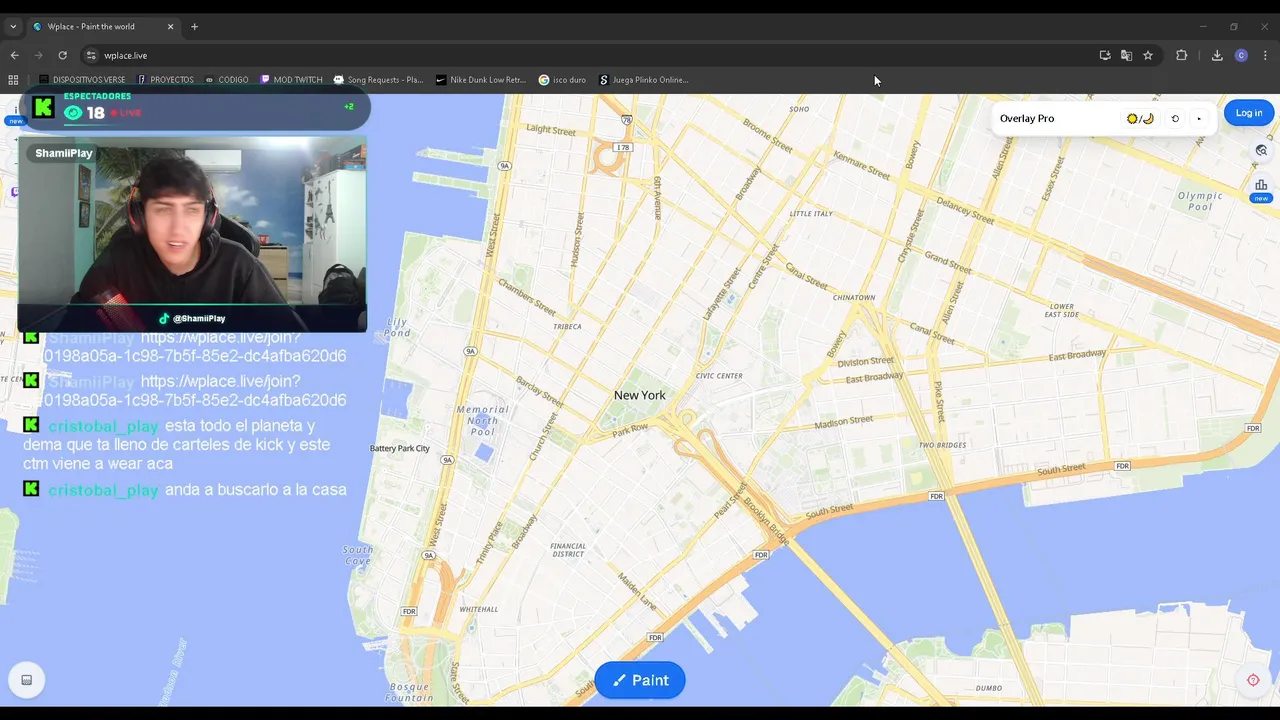Click the CIVIC CENTER map label
Screen dimensions: 1280x720
(719, 376)
